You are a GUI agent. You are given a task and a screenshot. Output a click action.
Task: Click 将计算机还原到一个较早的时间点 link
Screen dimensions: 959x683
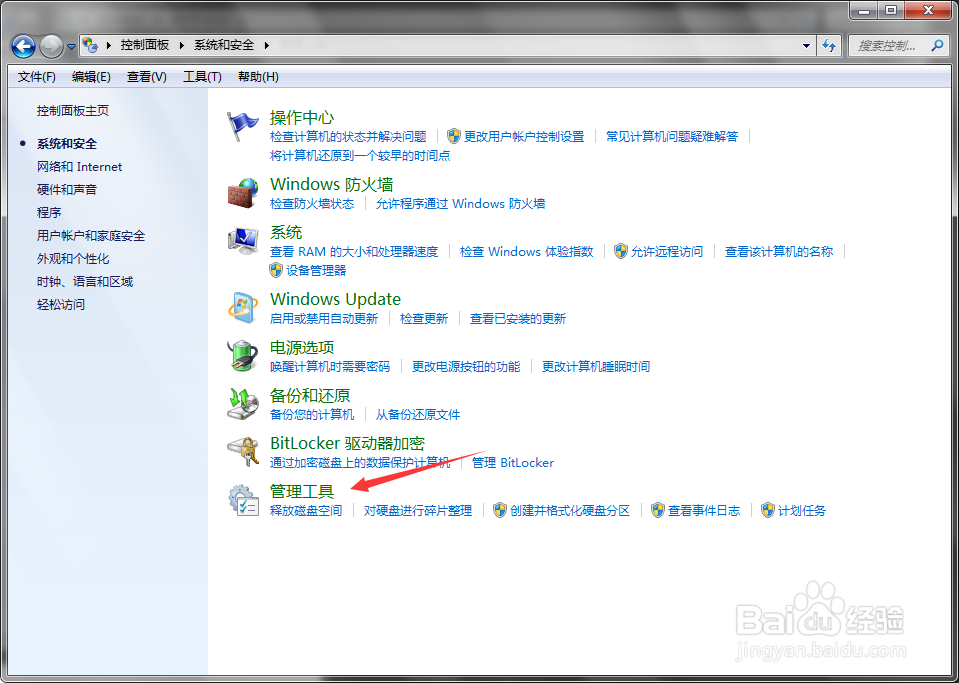coord(360,155)
